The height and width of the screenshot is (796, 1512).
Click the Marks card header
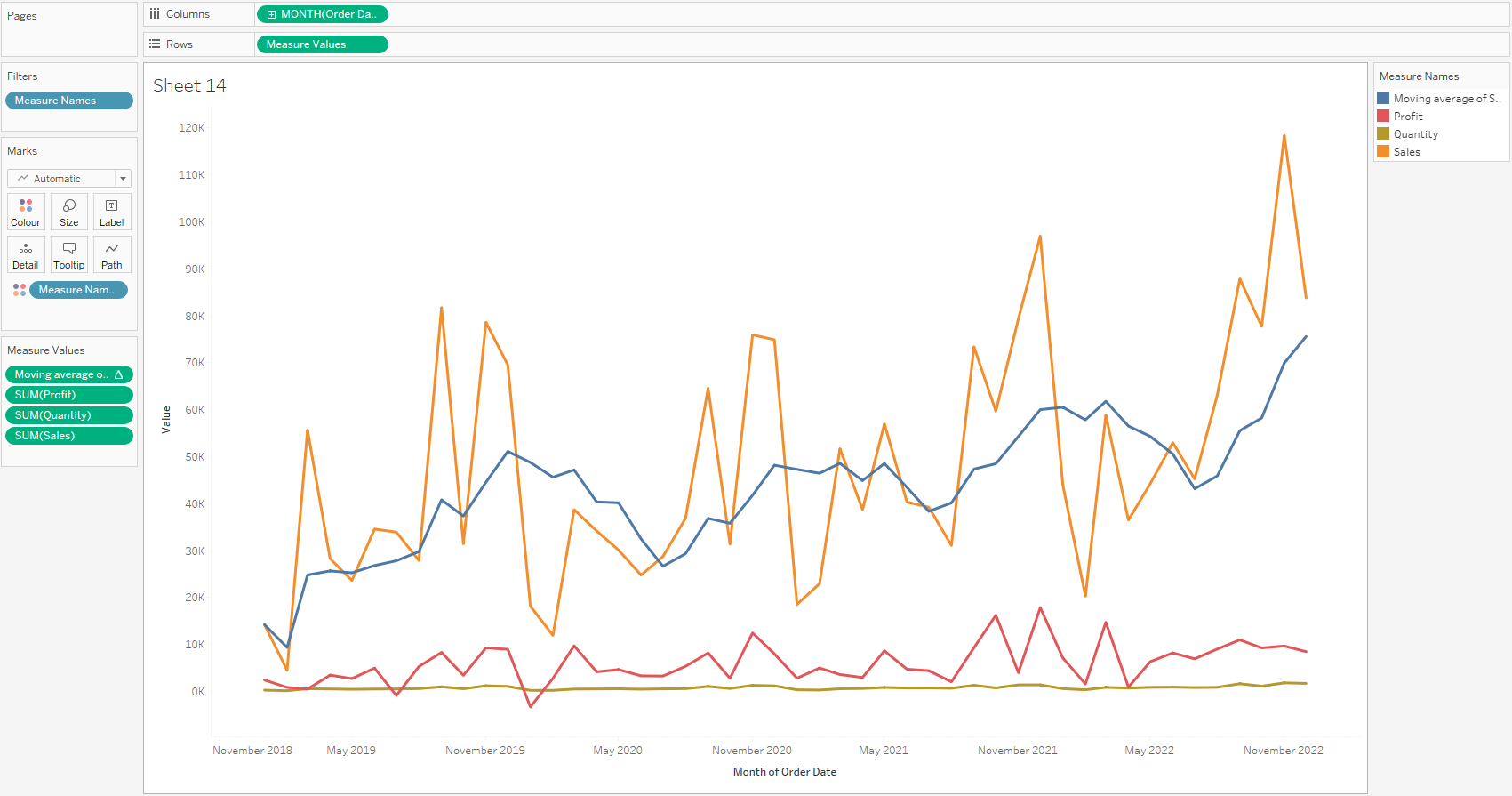[22, 151]
